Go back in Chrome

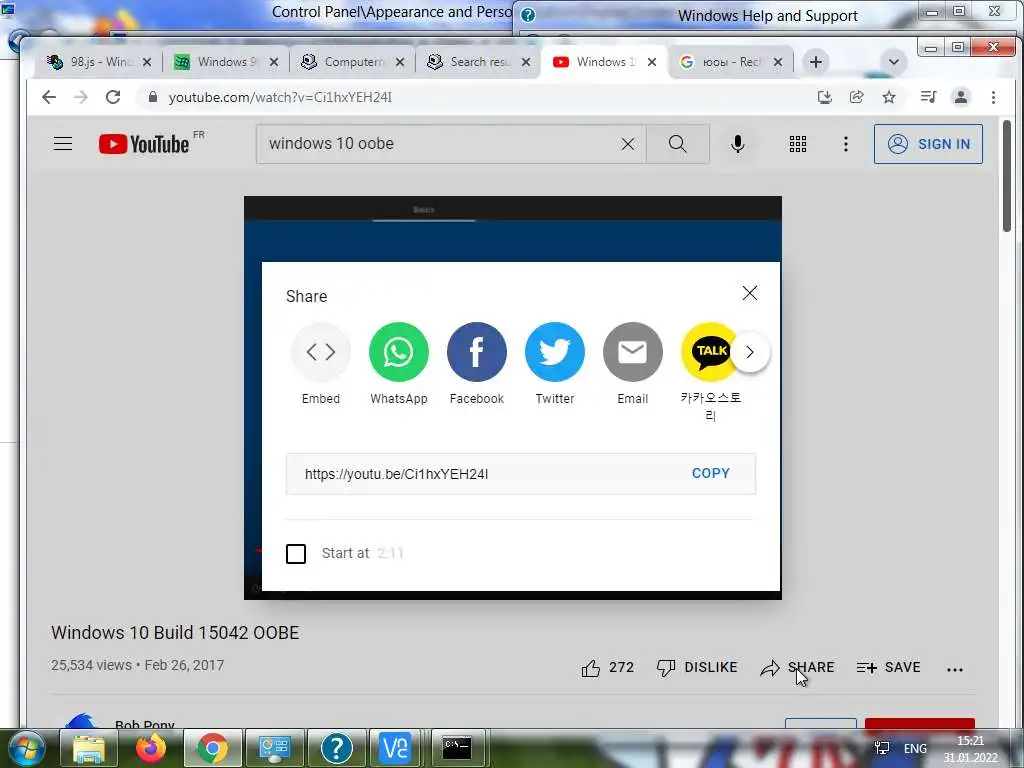[49, 97]
